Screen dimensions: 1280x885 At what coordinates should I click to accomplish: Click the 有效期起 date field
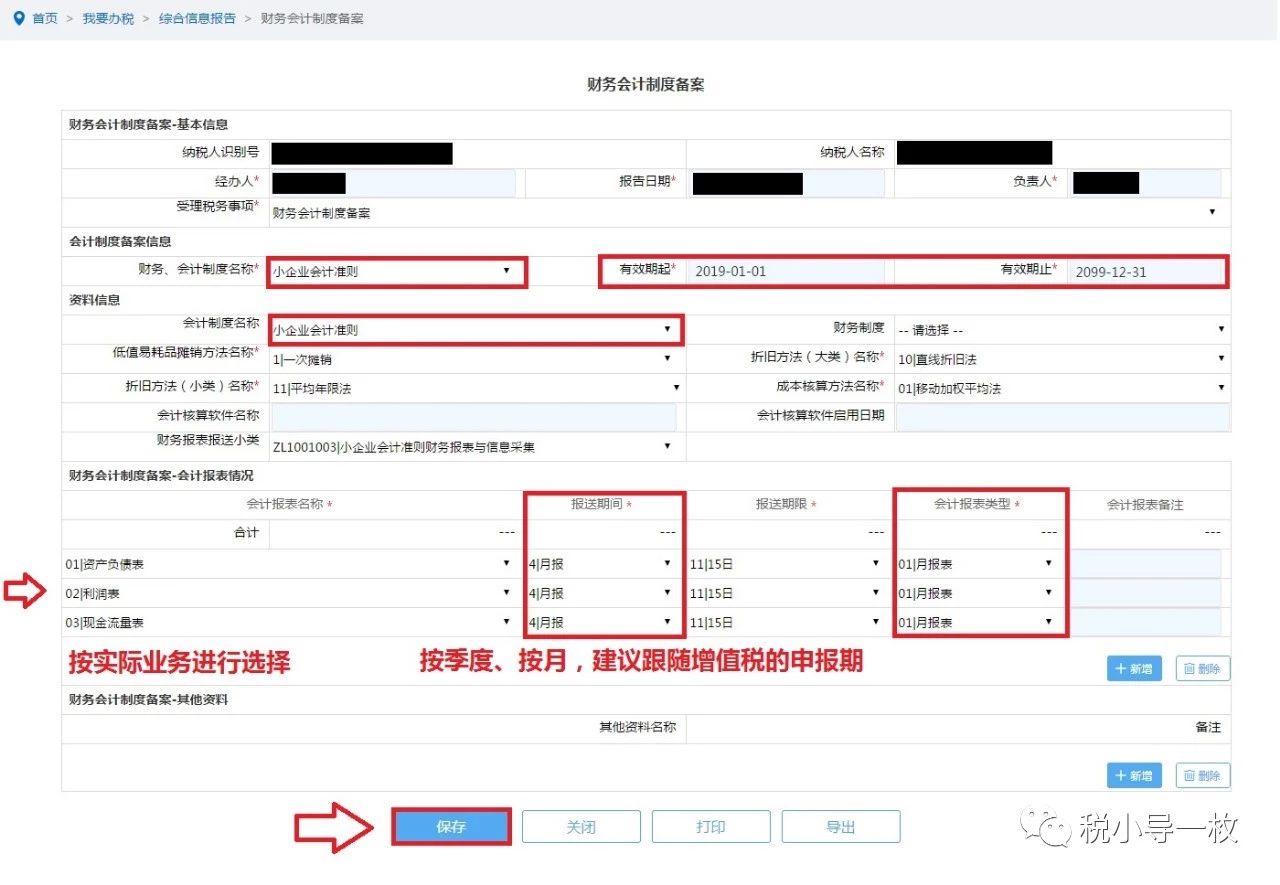pyautogui.click(x=786, y=271)
